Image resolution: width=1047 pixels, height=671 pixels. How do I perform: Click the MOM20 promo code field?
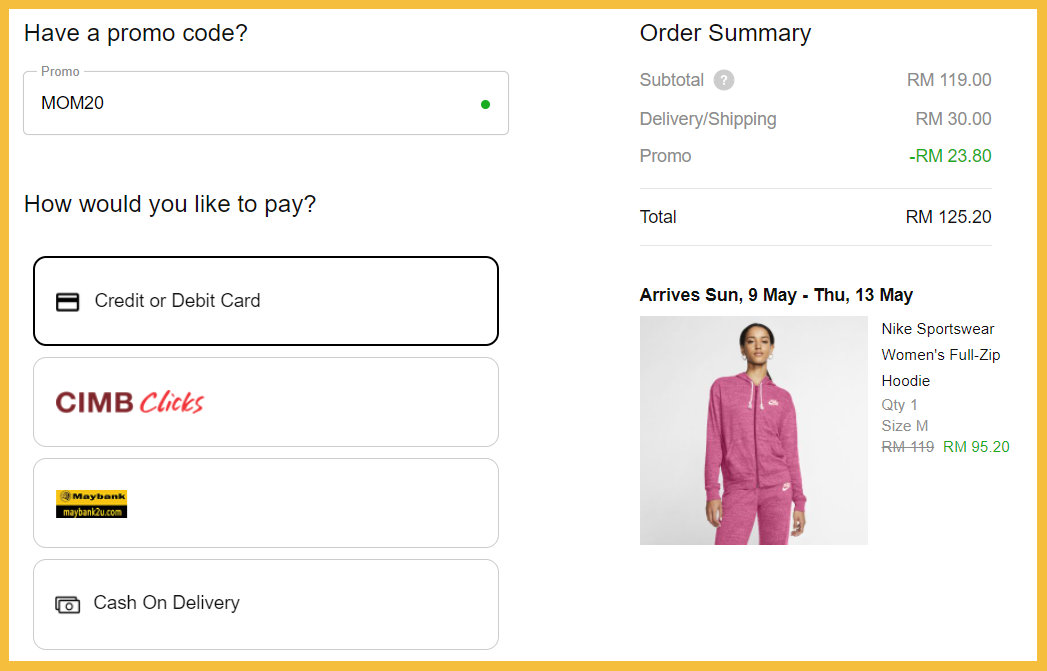point(250,103)
